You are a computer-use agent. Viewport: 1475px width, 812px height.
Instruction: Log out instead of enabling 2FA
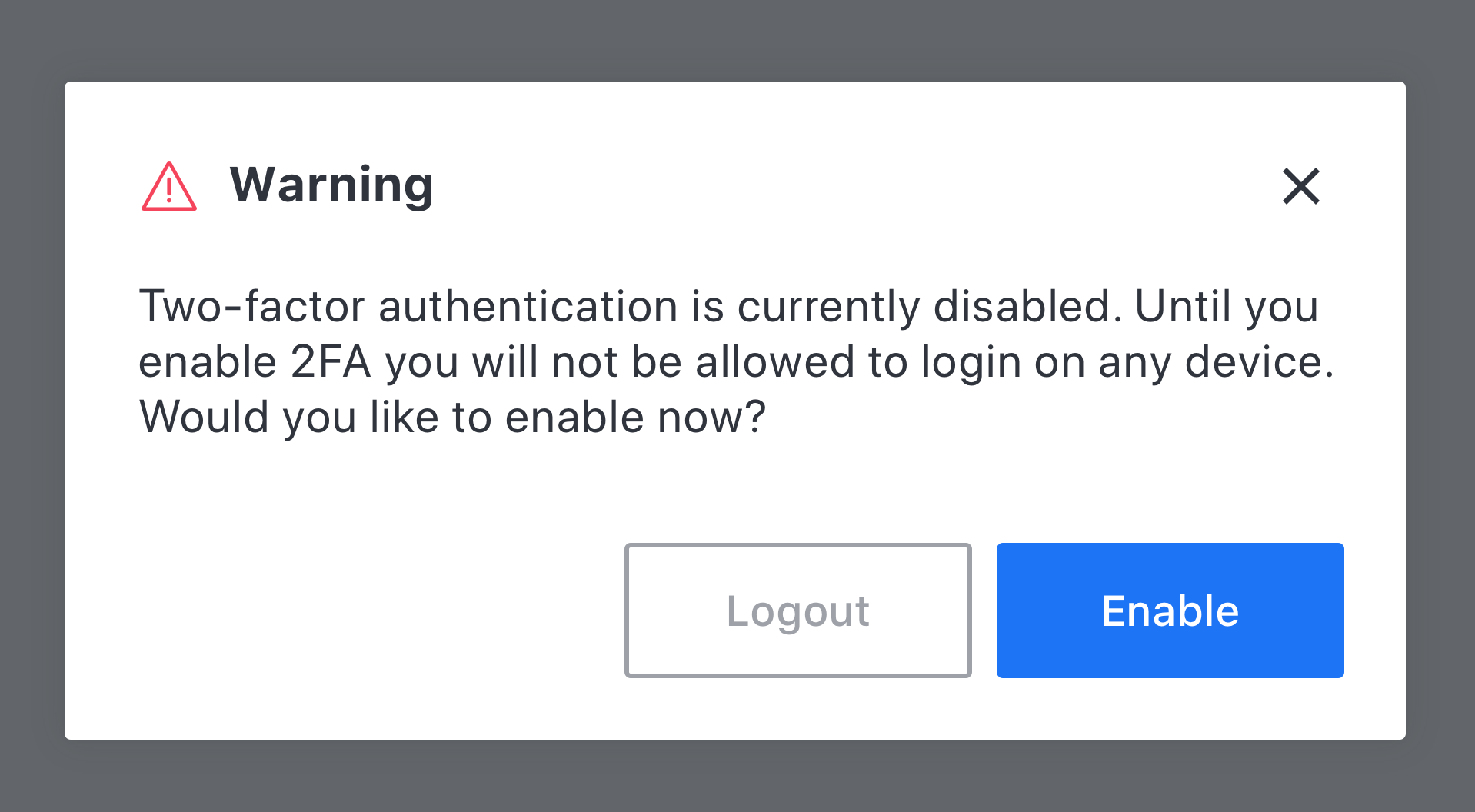coord(797,611)
